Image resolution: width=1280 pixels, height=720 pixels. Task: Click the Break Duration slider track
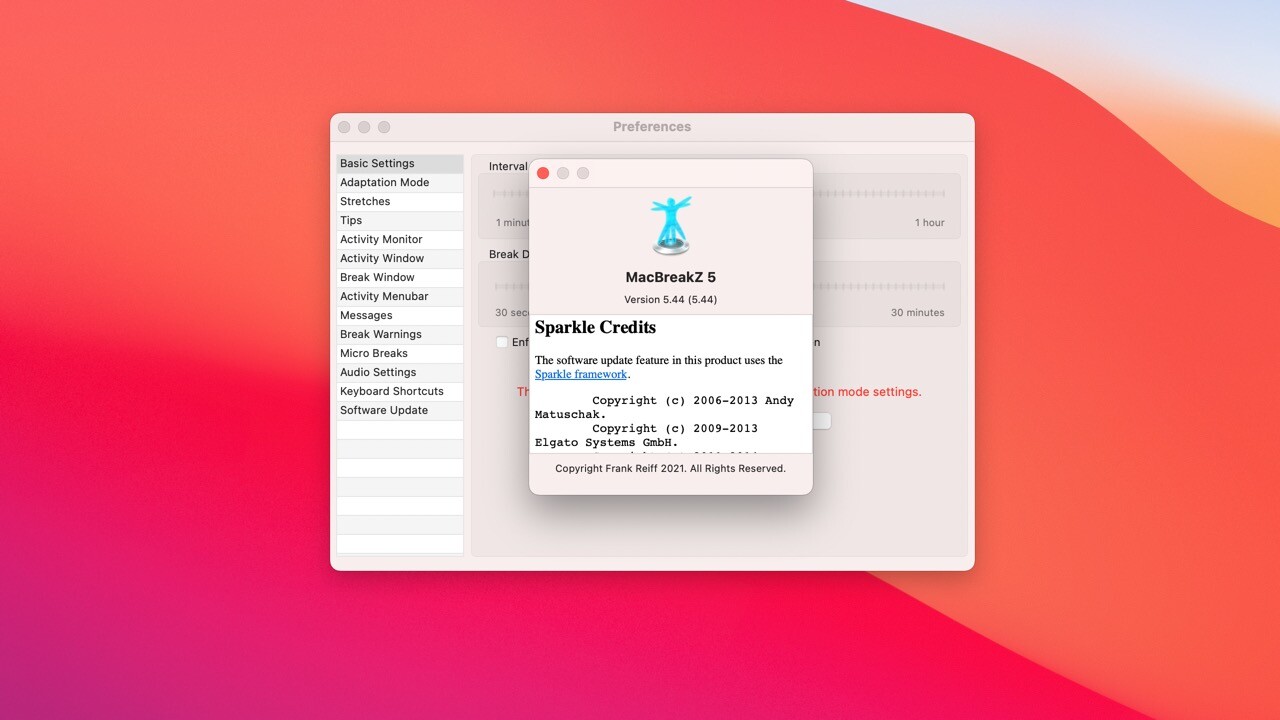(878, 287)
